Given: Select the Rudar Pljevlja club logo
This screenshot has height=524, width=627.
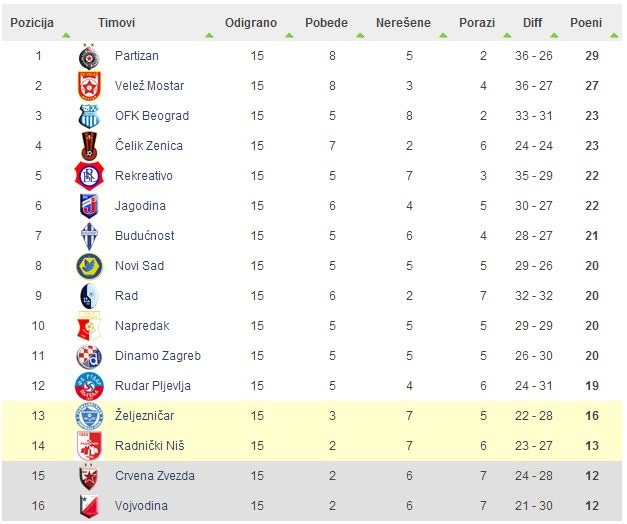Looking at the screenshot, I should pyautogui.click(x=89, y=386).
